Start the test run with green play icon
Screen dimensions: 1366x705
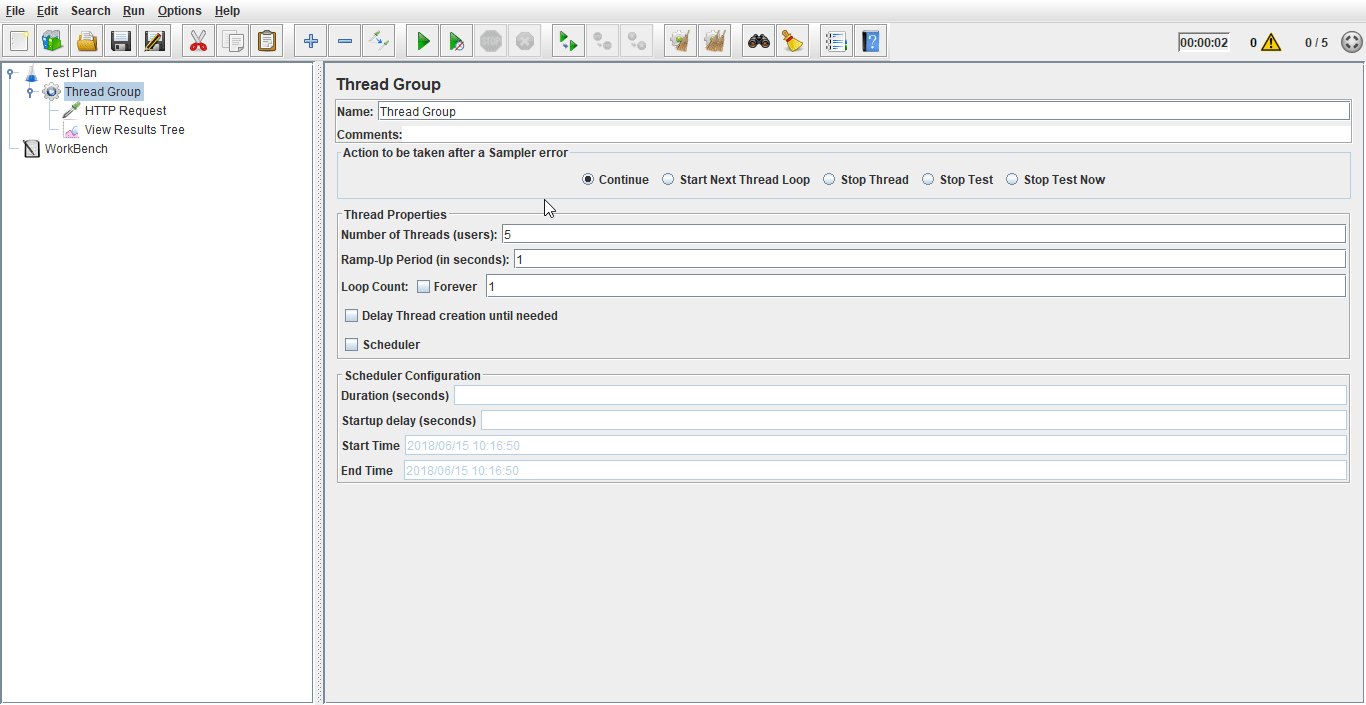[421, 40]
